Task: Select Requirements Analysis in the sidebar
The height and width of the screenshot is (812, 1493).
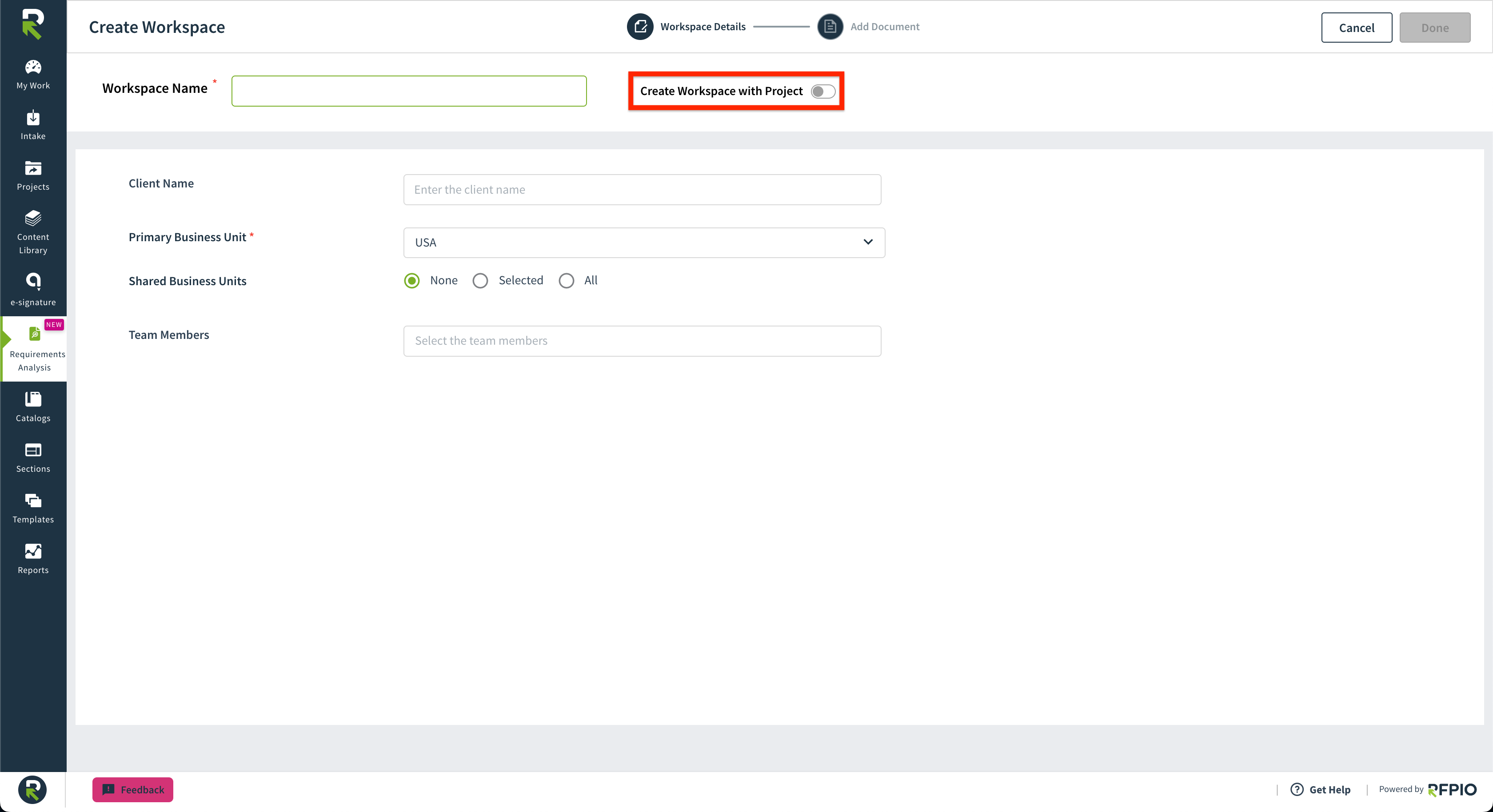Action: [x=34, y=350]
